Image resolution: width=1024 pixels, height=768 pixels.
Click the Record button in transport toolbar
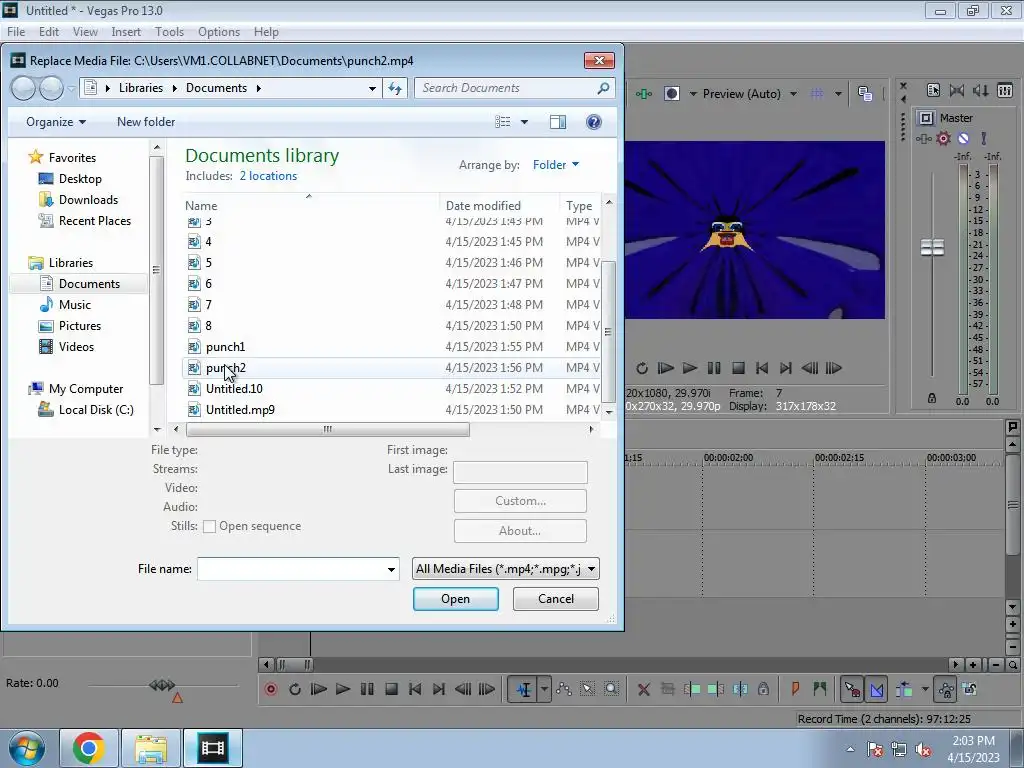(x=271, y=689)
